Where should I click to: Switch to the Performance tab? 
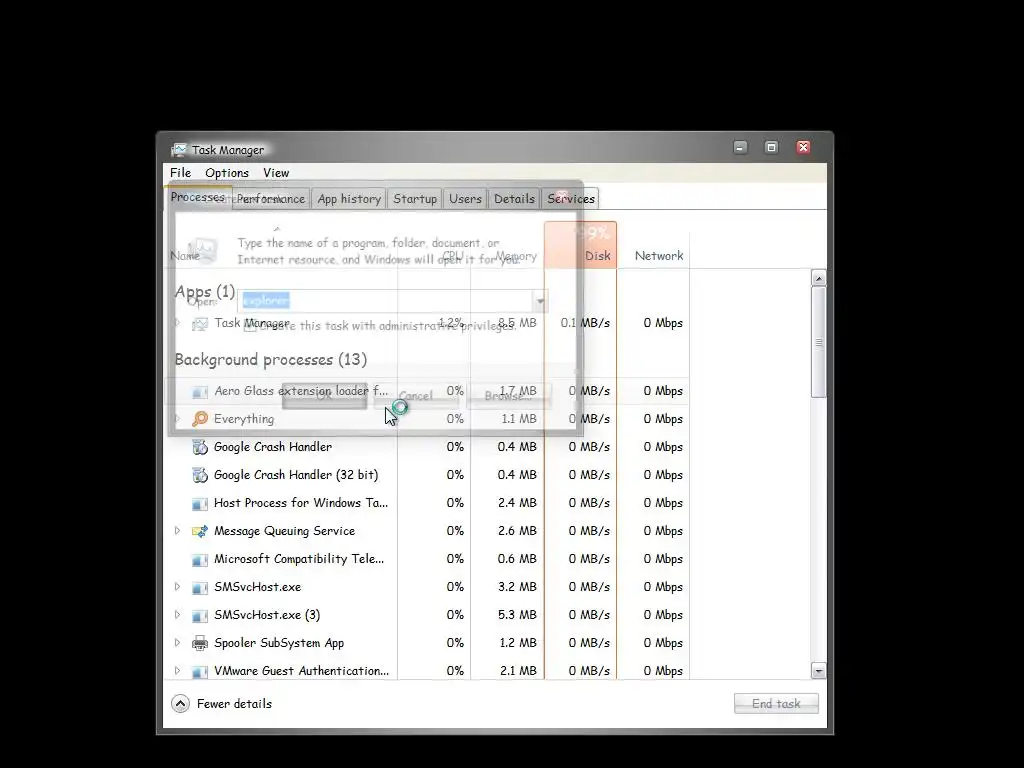click(x=270, y=199)
